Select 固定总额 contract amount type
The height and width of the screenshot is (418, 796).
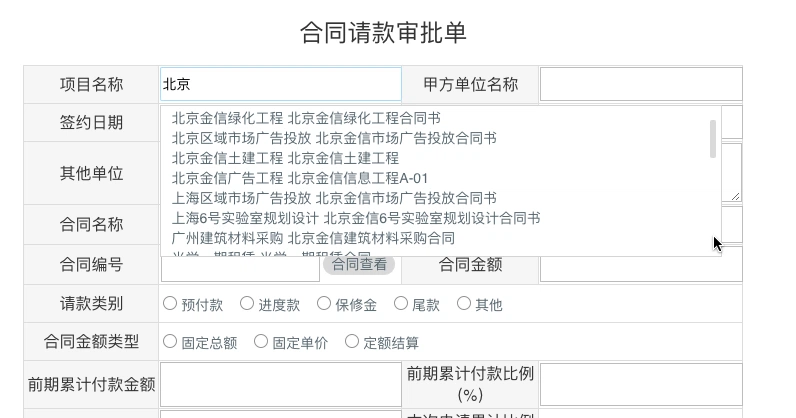170,342
